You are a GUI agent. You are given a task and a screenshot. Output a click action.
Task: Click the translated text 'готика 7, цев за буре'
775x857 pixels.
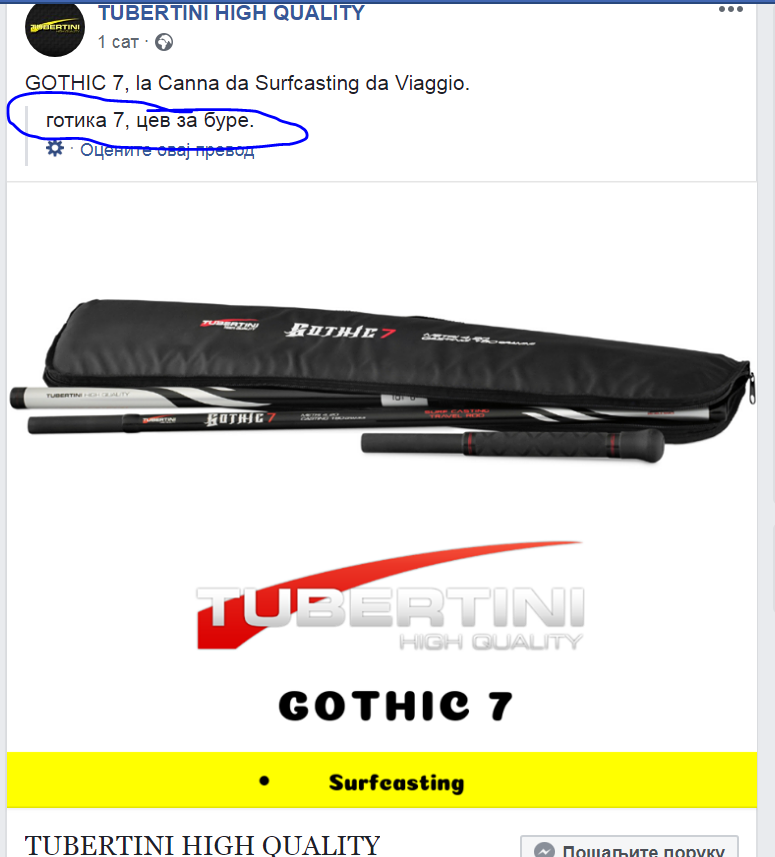(x=150, y=120)
